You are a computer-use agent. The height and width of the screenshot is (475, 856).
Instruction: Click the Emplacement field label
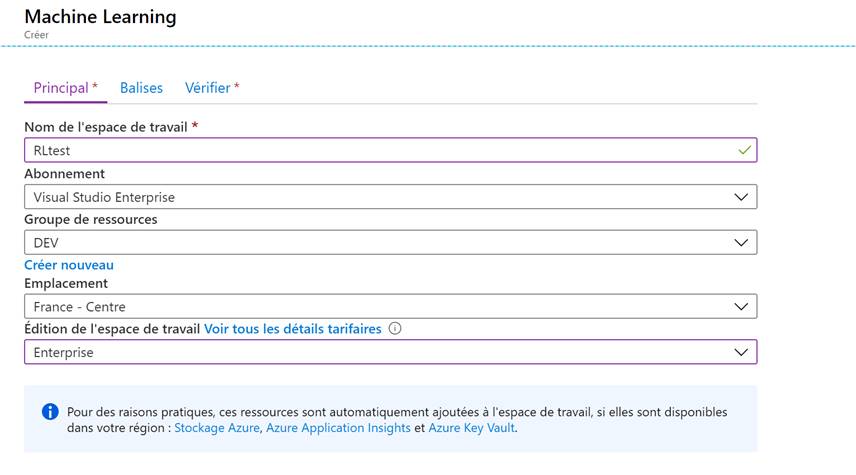pos(66,283)
